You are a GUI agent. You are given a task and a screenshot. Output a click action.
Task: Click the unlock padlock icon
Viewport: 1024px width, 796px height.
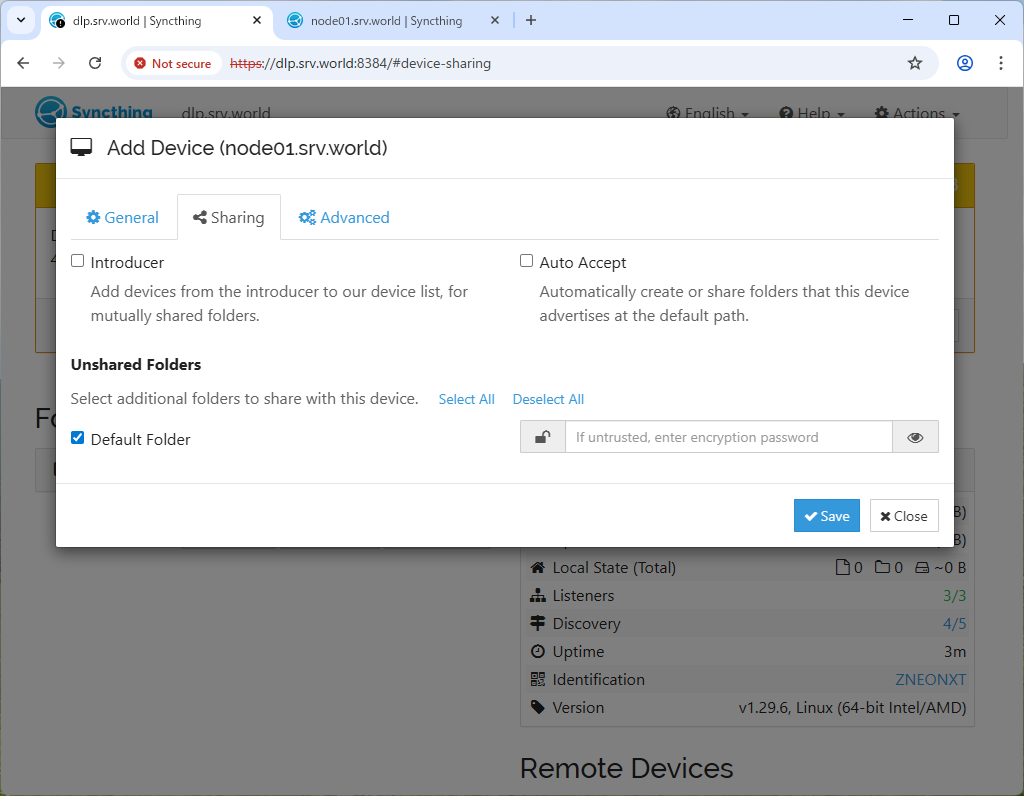542,437
